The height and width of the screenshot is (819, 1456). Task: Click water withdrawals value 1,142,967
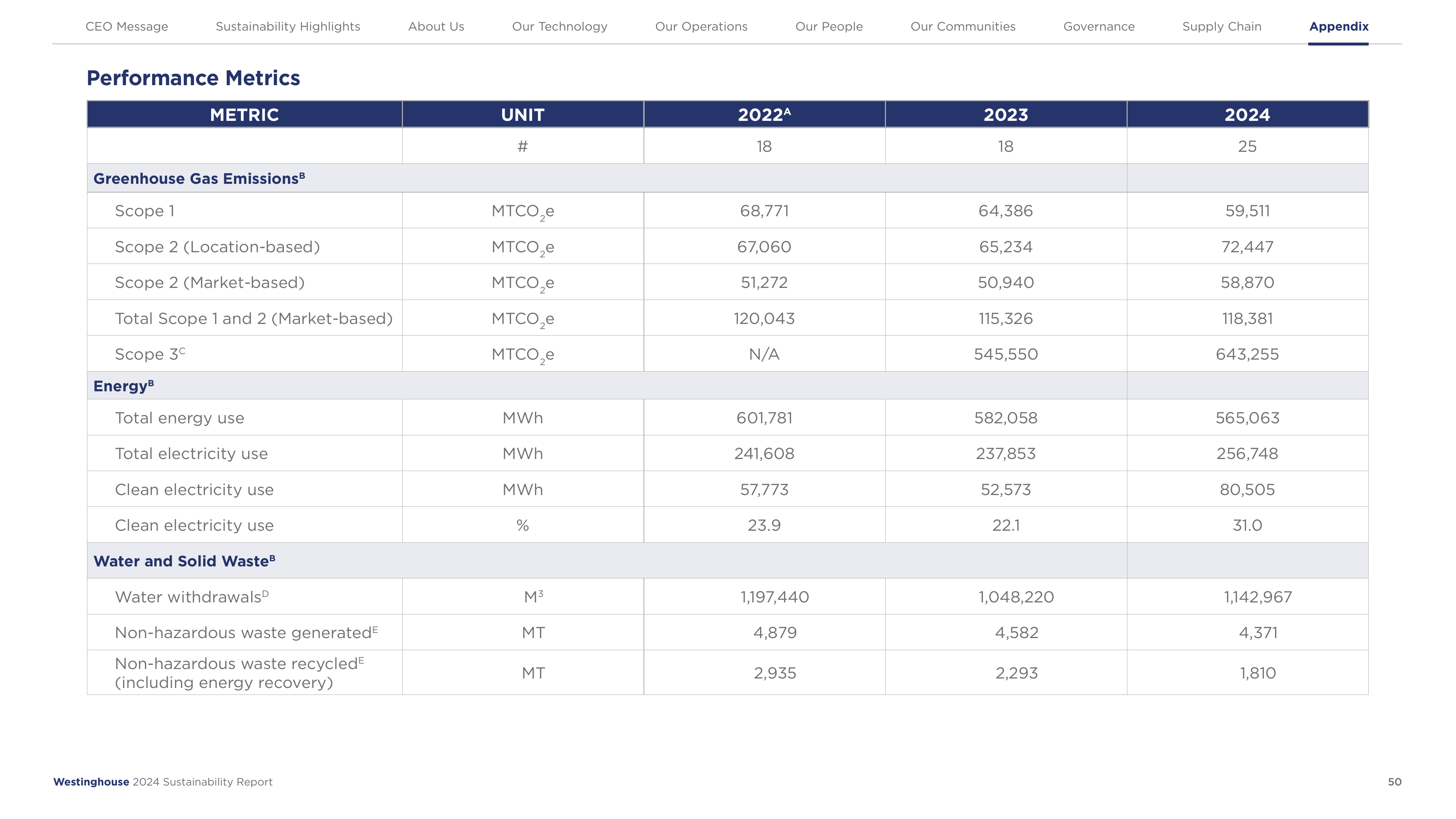pyautogui.click(x=1258, y=597)
